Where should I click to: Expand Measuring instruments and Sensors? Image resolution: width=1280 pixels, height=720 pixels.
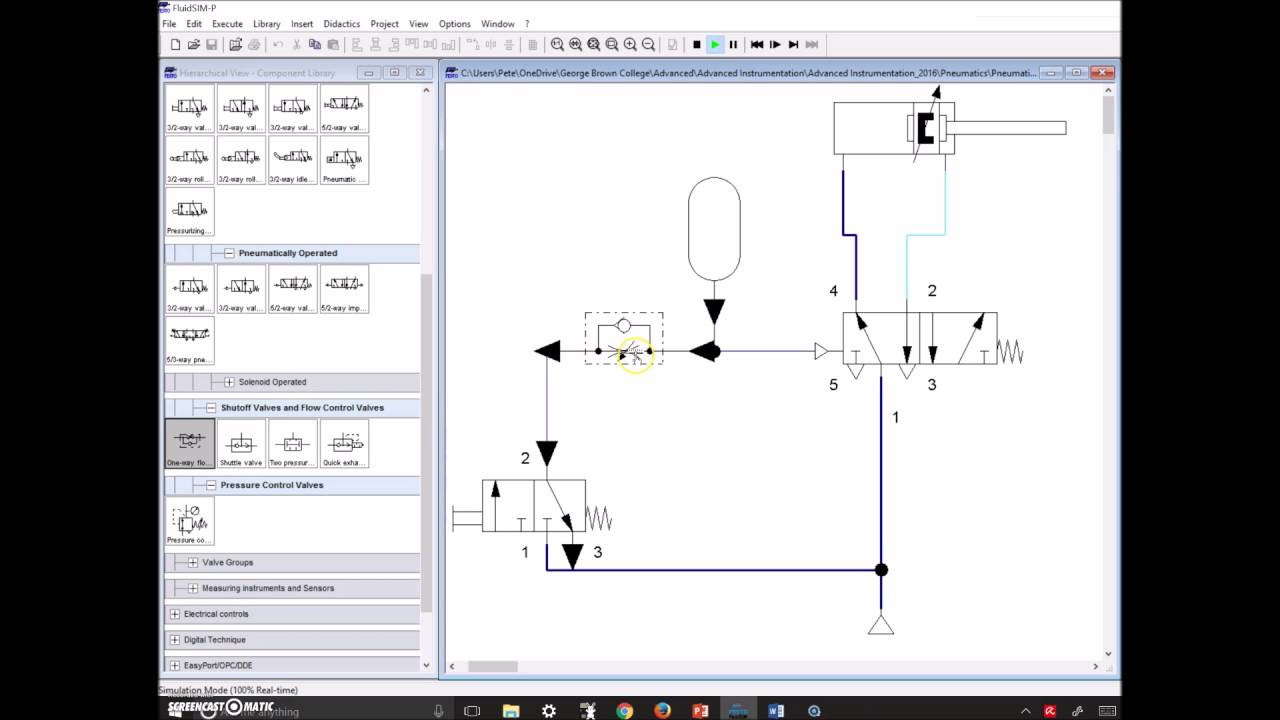(x=193, y=588)
